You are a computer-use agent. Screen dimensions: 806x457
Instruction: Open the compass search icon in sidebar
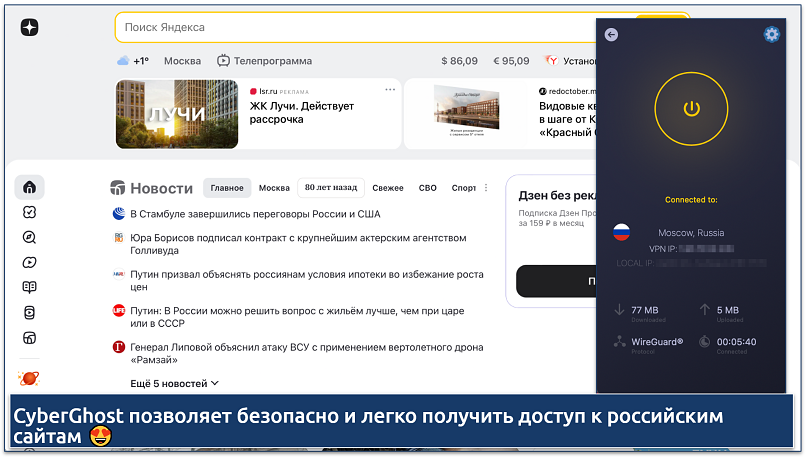tap(29, 237)
